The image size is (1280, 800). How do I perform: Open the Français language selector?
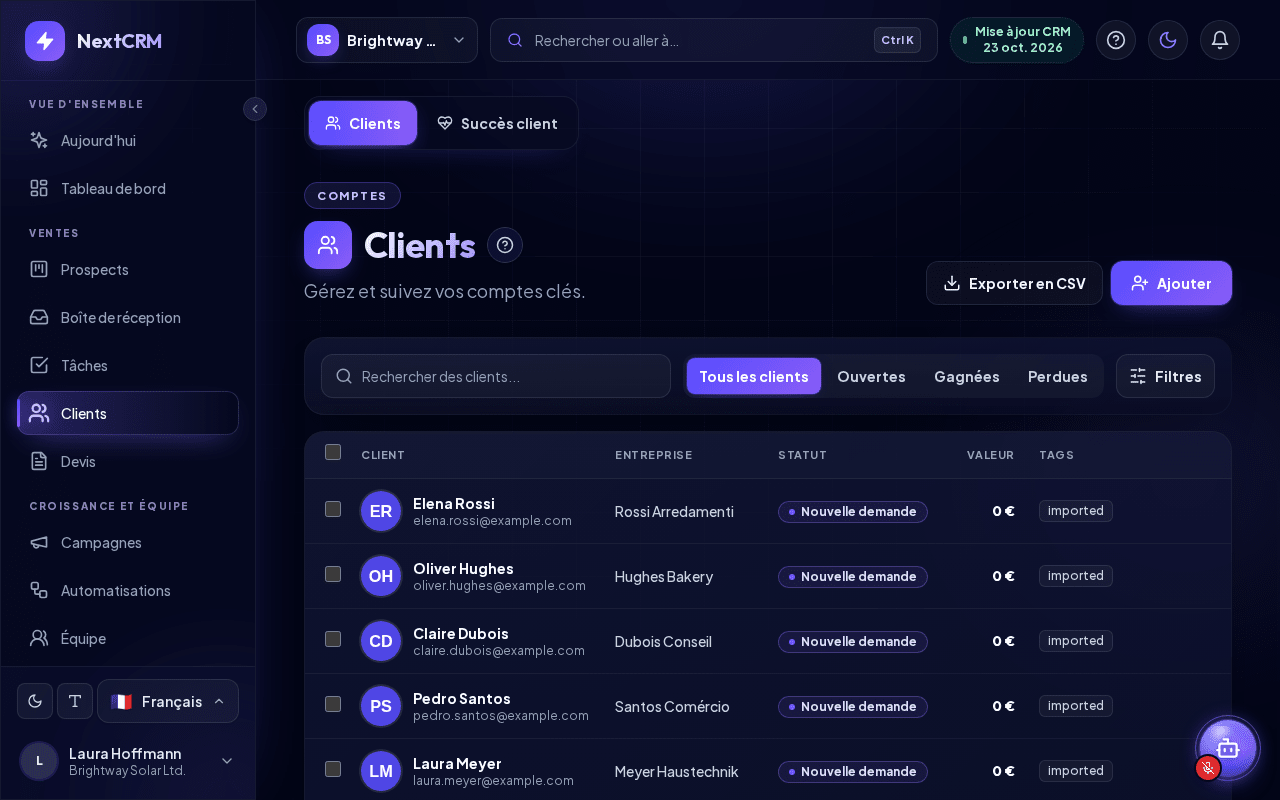[168, 701]
